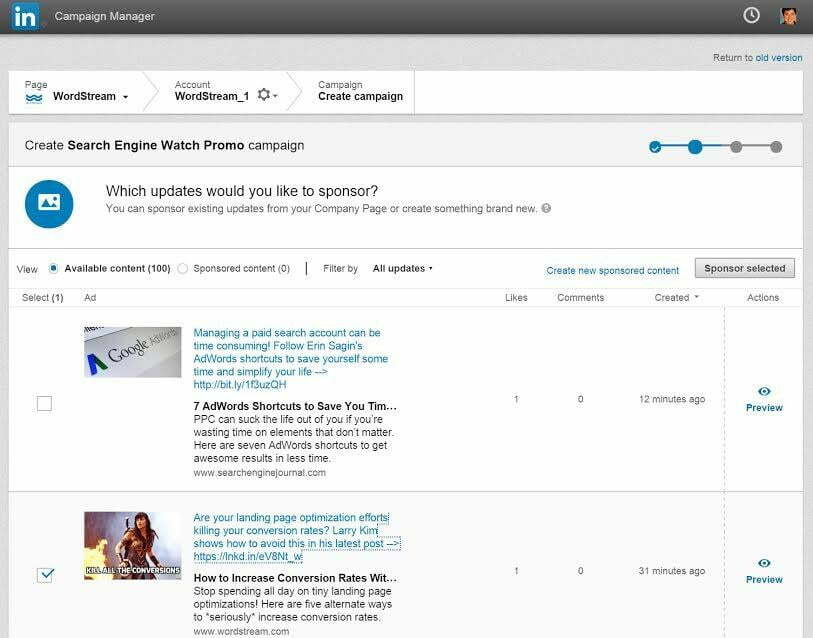This screenshot has height=638, width=813.
Task: Check the AdWords Shortcuts ad checkbox
Action: click(44, 404)
